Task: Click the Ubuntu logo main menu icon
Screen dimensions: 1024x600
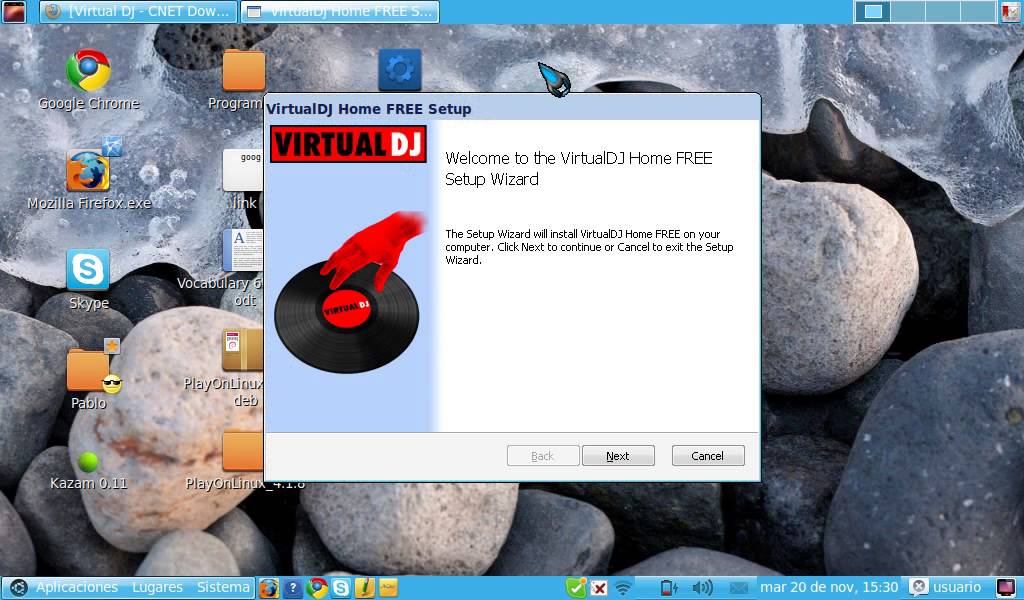Action: pyautogui.click(x=18, y=588)
